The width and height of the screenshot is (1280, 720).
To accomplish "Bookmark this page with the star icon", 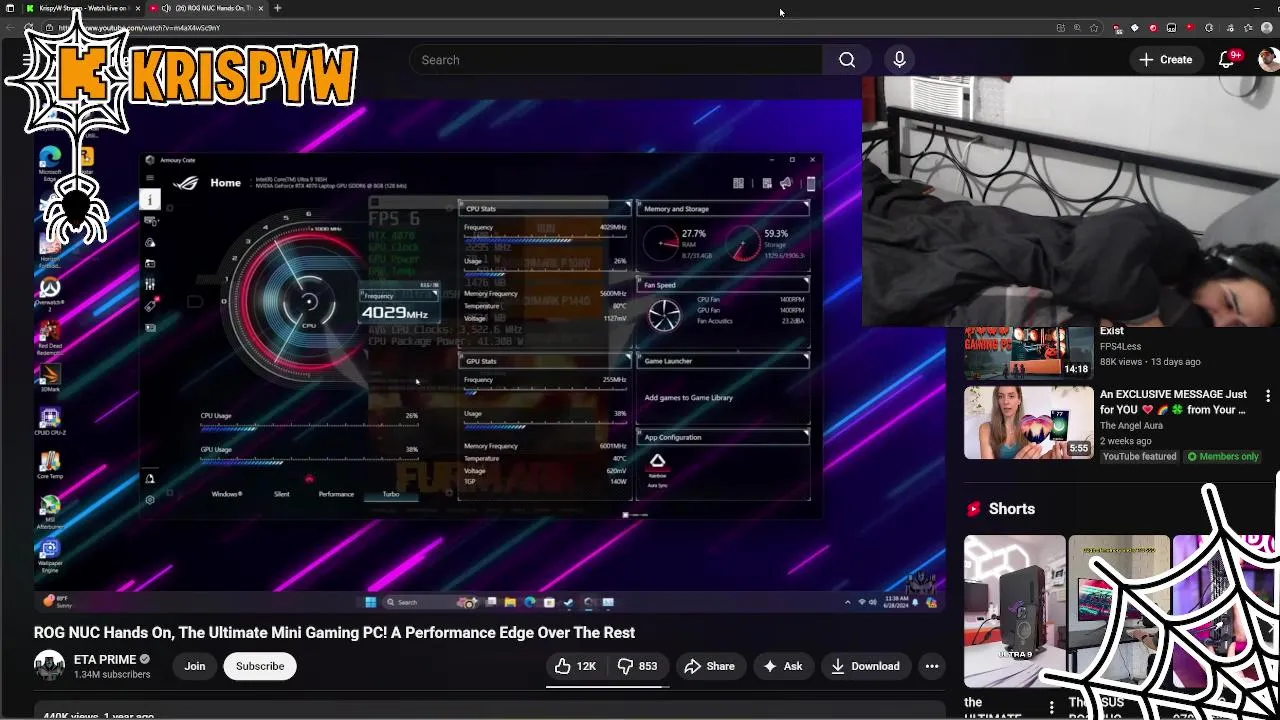I will coord(1094,28).
